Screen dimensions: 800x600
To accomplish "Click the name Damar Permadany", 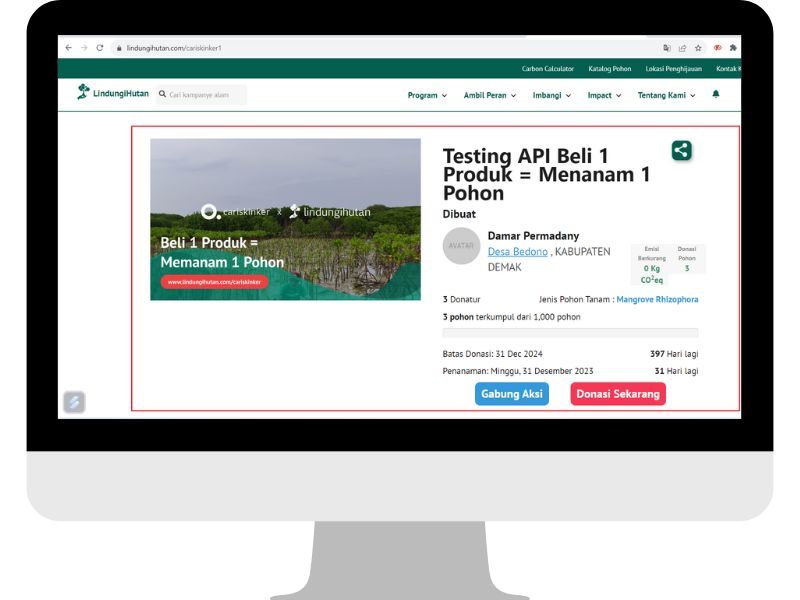I will [x=533, y=236].
